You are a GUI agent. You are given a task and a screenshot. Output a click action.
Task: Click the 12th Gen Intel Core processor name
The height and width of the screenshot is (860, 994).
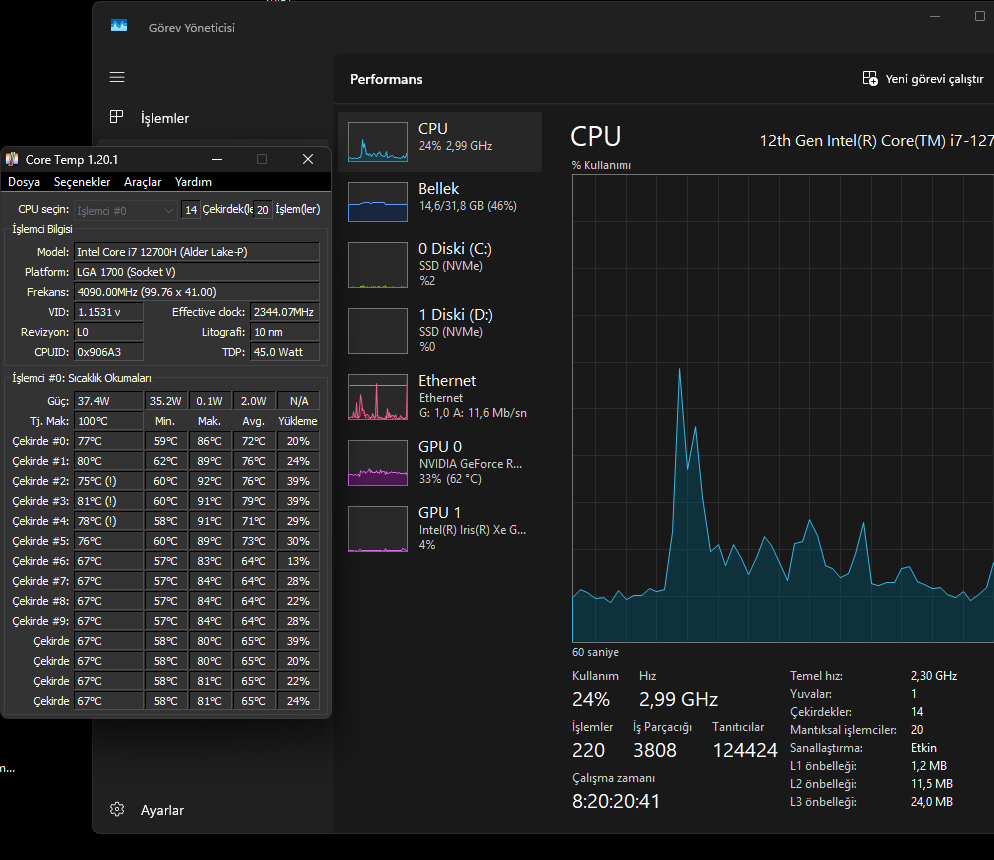pos(877,141)
